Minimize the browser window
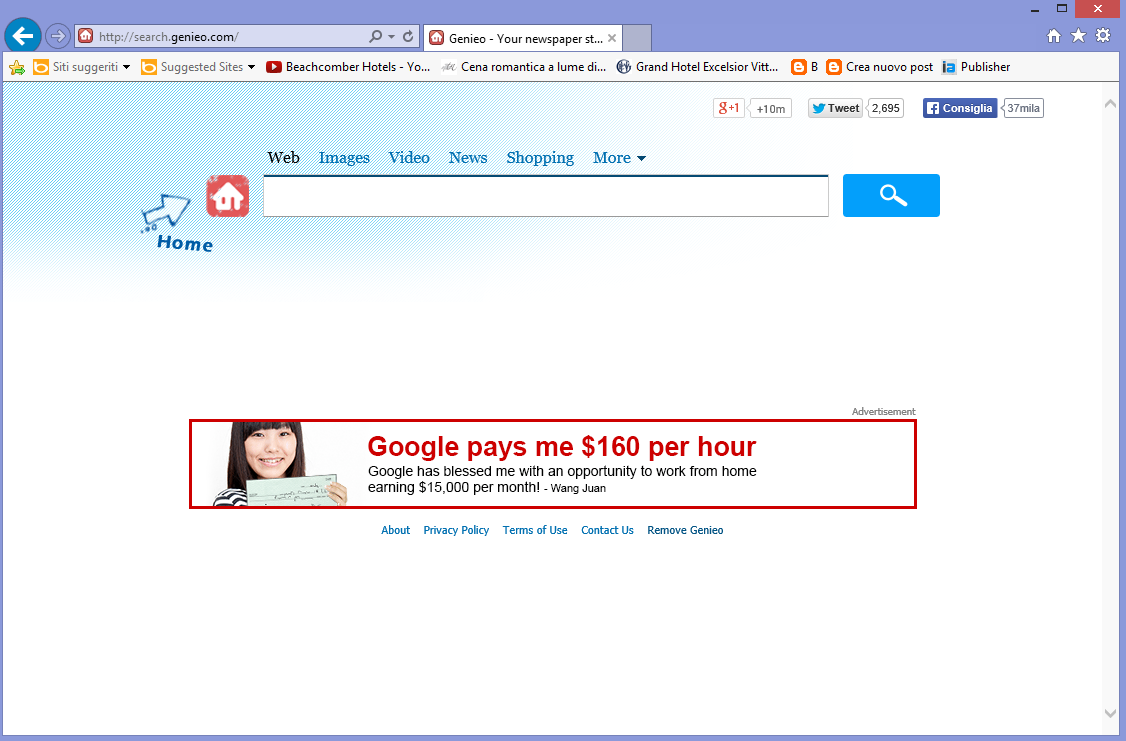The image size is (1126, 741). (x=1035, y=9)
